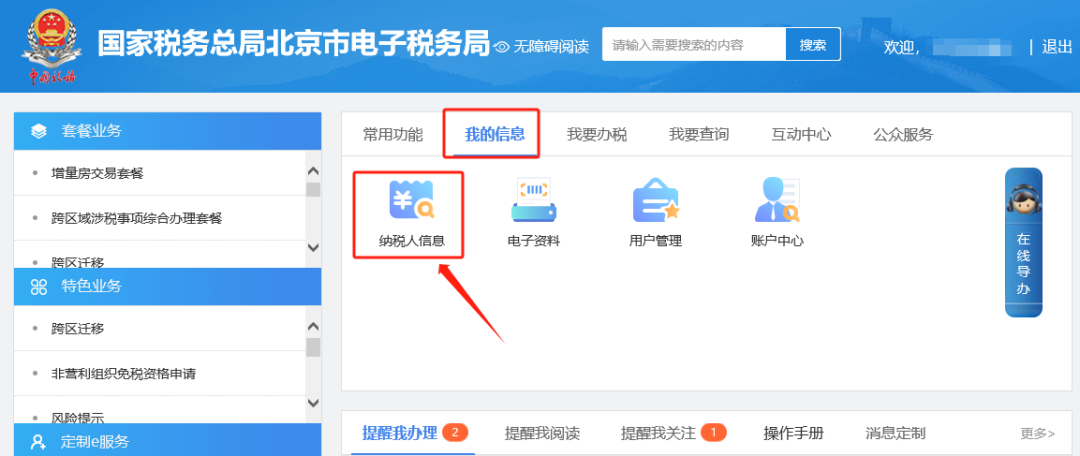
Task: Click the 套餐业务 panel header
Action: 167,131
